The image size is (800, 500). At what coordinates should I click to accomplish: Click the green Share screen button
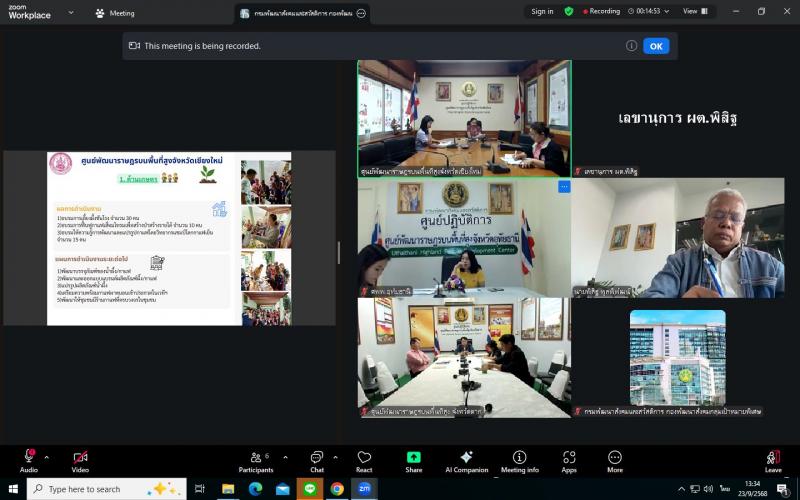coord(414,461)
